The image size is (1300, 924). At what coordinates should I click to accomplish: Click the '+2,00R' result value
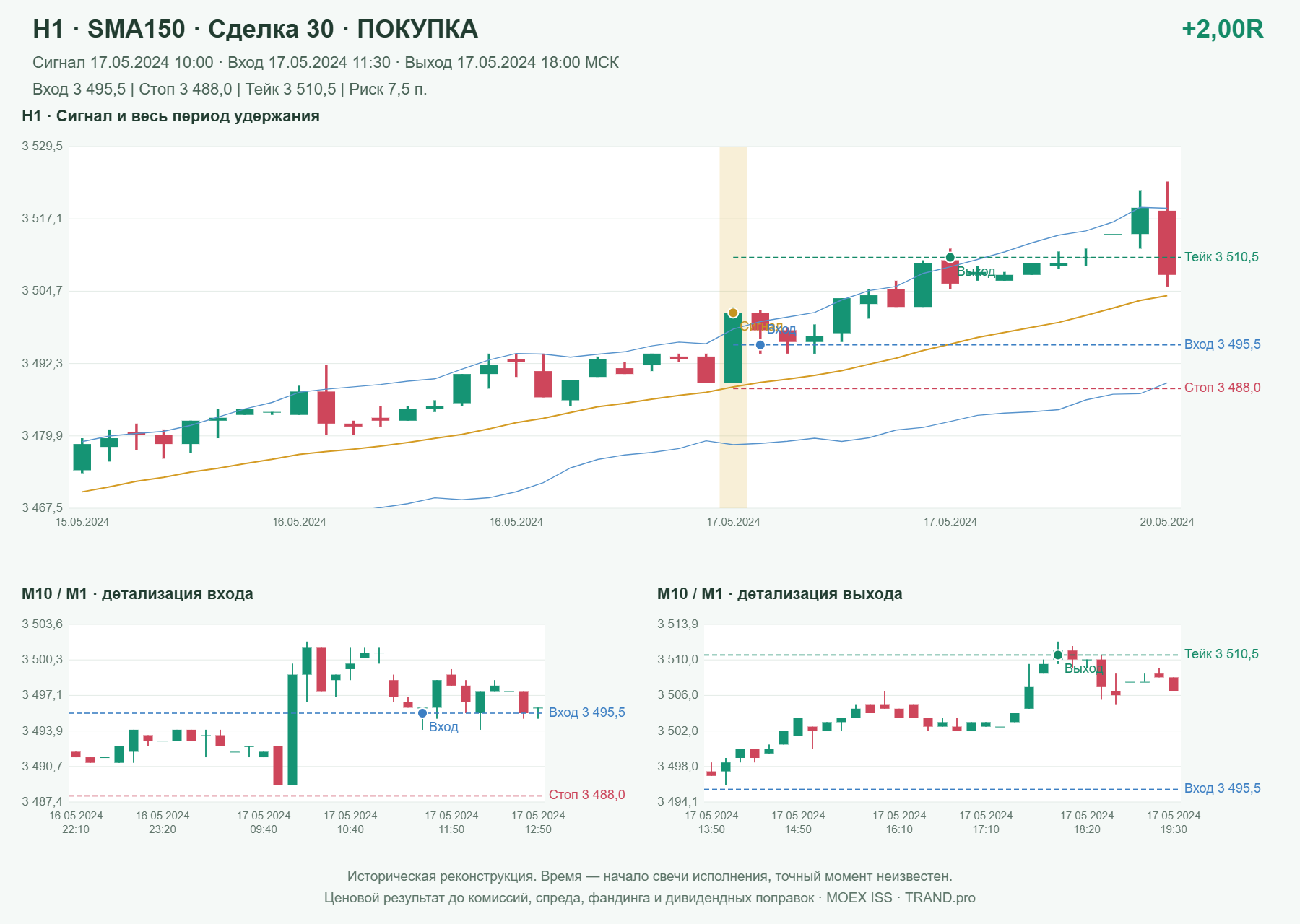point(1223,29)
